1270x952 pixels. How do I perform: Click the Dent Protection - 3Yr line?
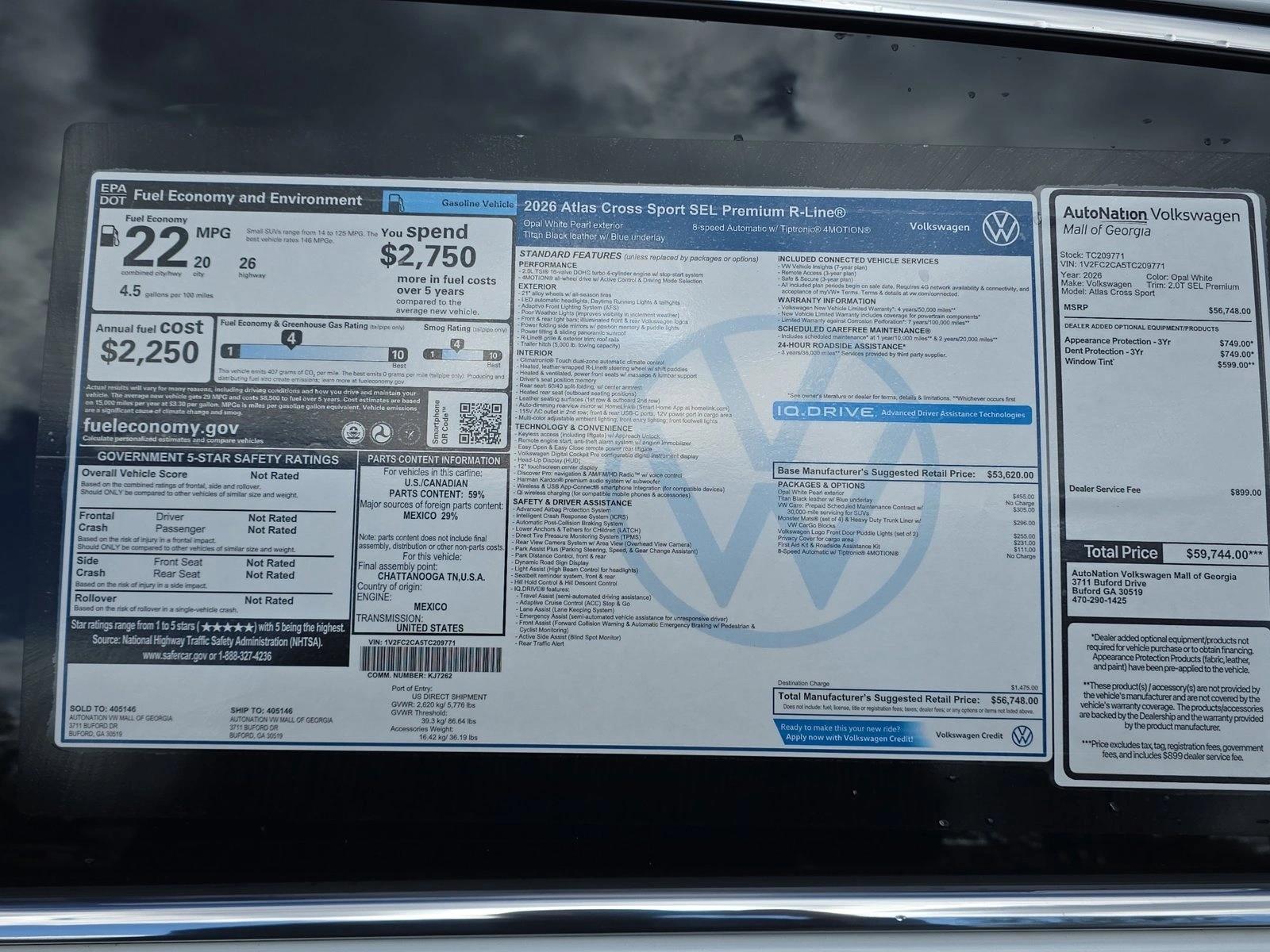tap(1159, 352)
